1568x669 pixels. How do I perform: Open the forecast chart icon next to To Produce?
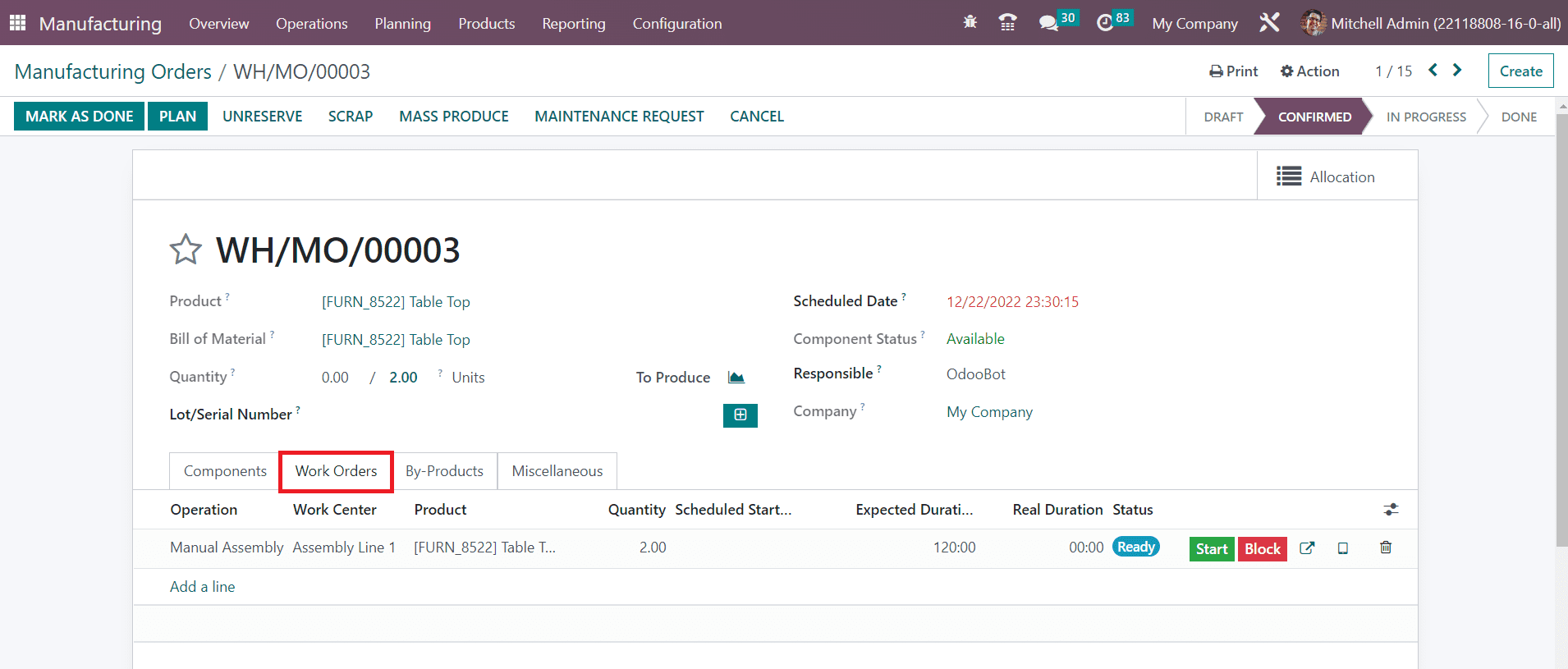point(736,378)
